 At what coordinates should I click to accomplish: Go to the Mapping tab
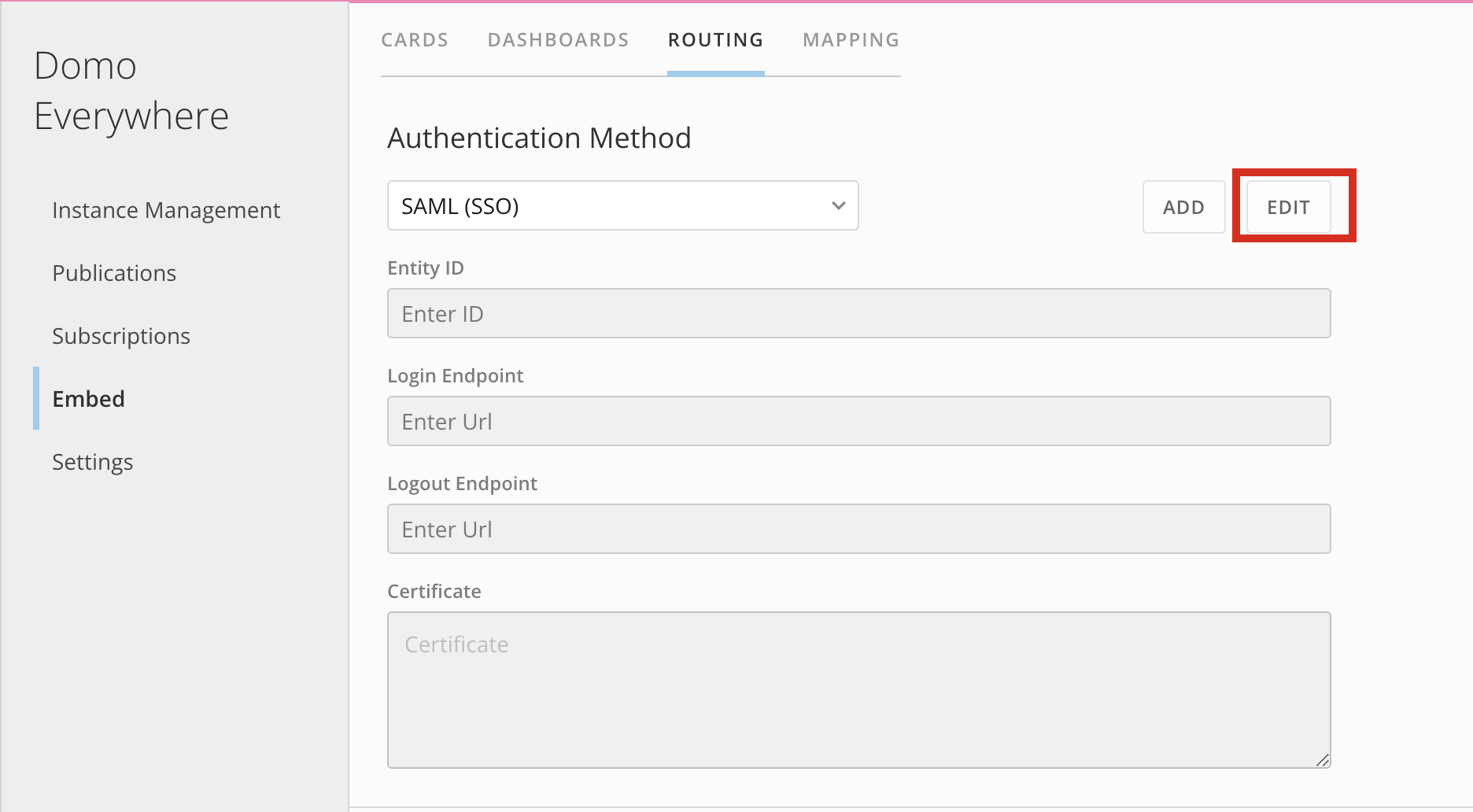(x=851, y=40)
